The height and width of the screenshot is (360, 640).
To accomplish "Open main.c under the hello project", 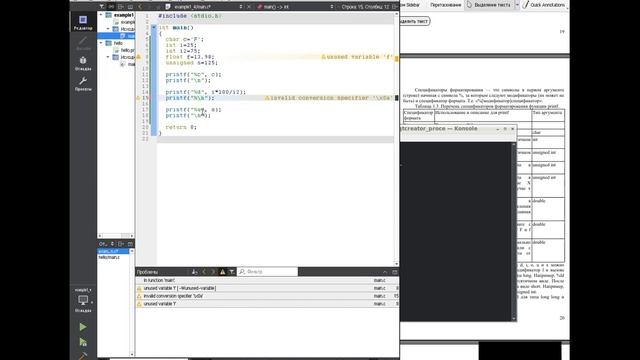I will click(128, 64).
